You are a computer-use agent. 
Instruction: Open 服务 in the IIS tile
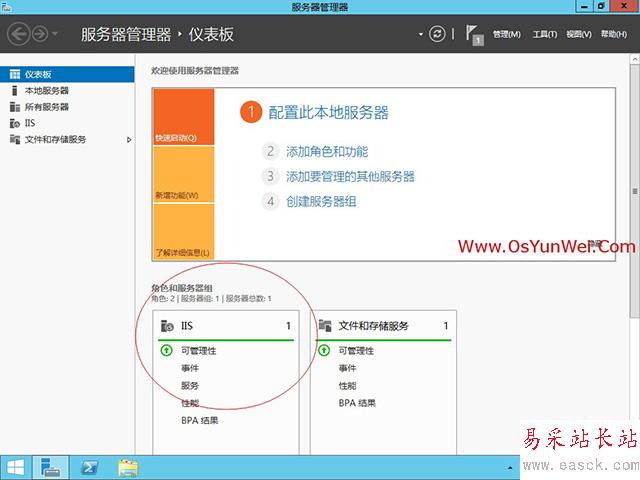pyautogui.click(x=190, y=386)
